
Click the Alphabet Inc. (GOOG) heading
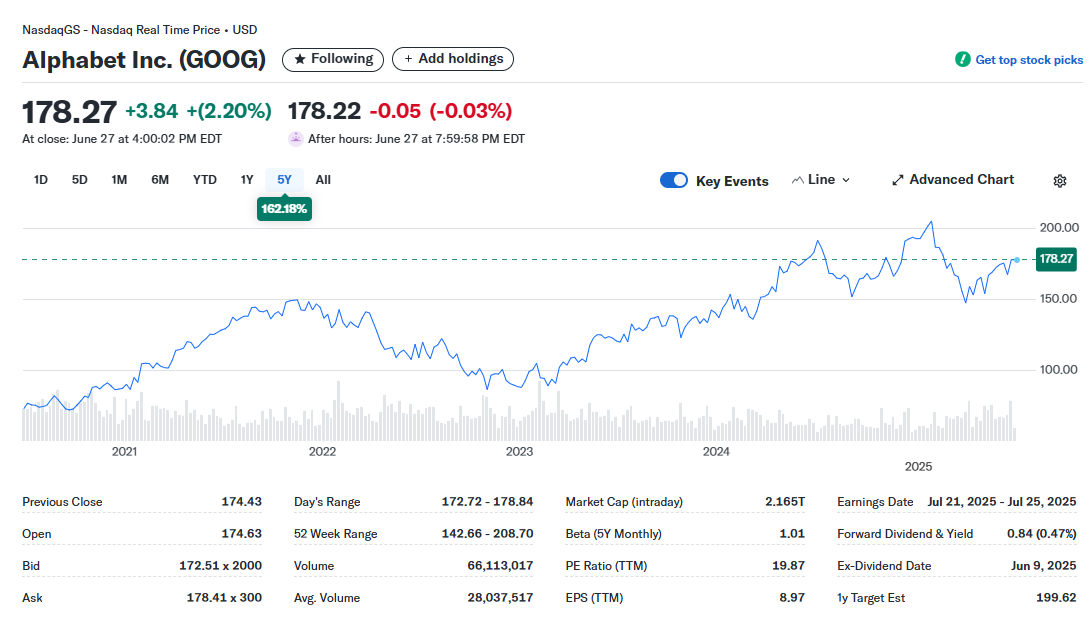pyautogui.click(x=144, y=60)
